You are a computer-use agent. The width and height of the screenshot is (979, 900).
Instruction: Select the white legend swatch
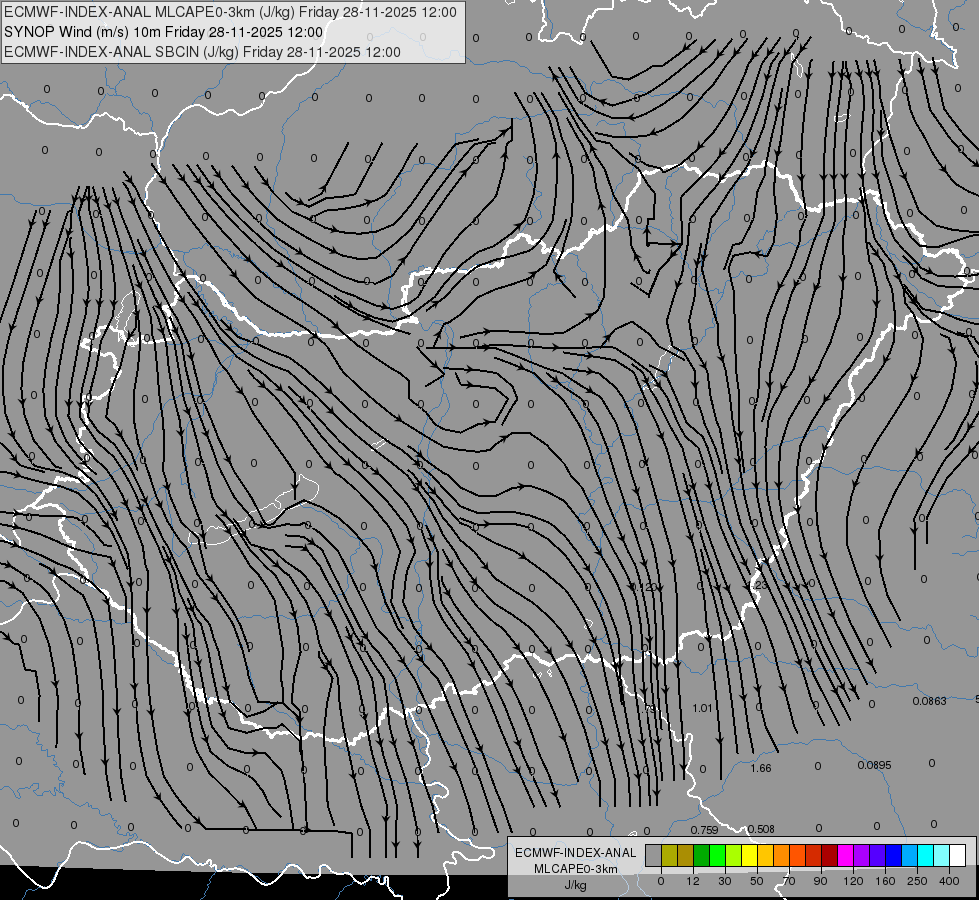958,856
